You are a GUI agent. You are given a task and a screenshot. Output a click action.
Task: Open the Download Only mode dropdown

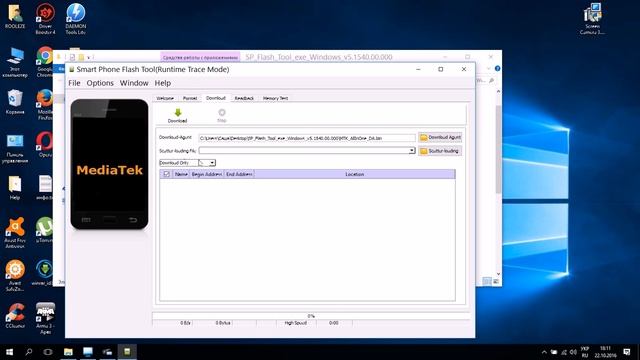click(x=212, y=163)
